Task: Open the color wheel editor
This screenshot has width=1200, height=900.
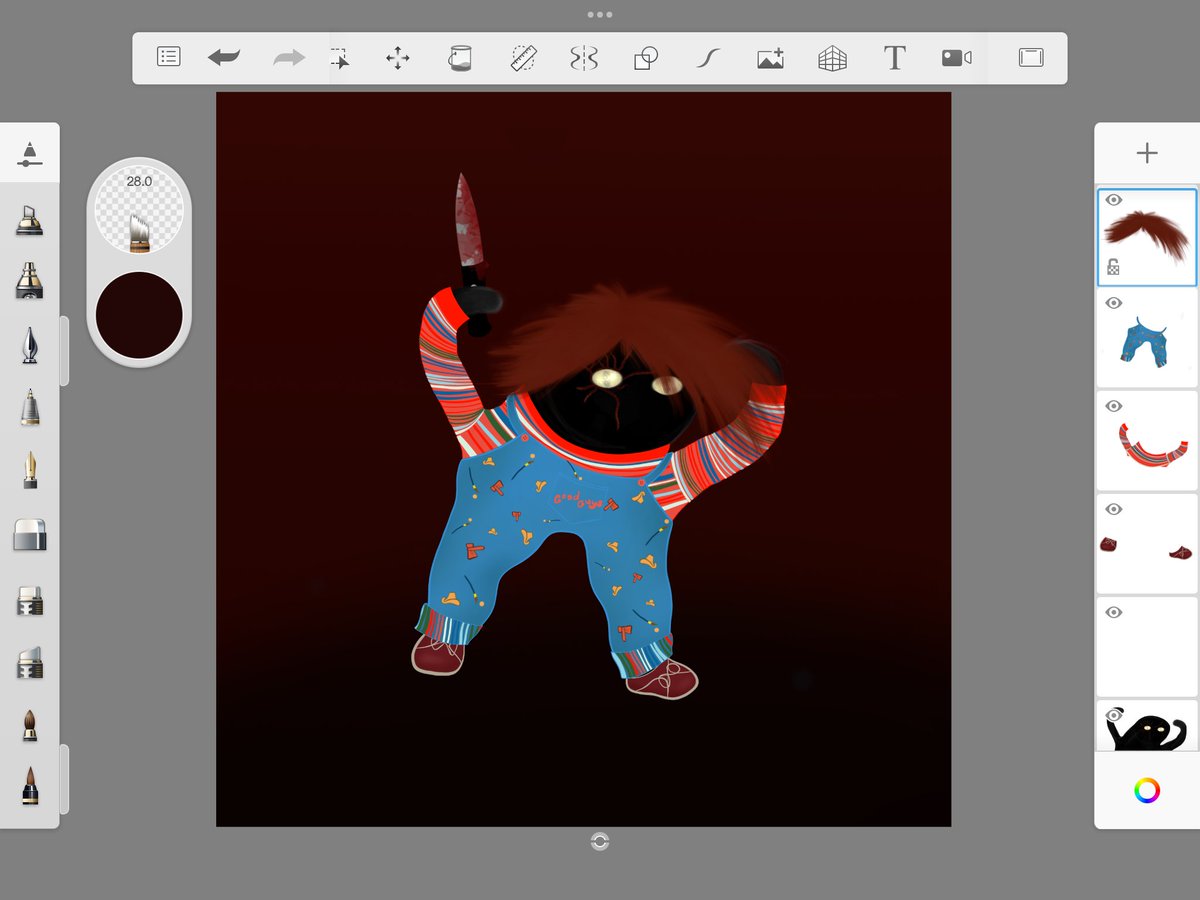Action: (x=1147, y=791)
